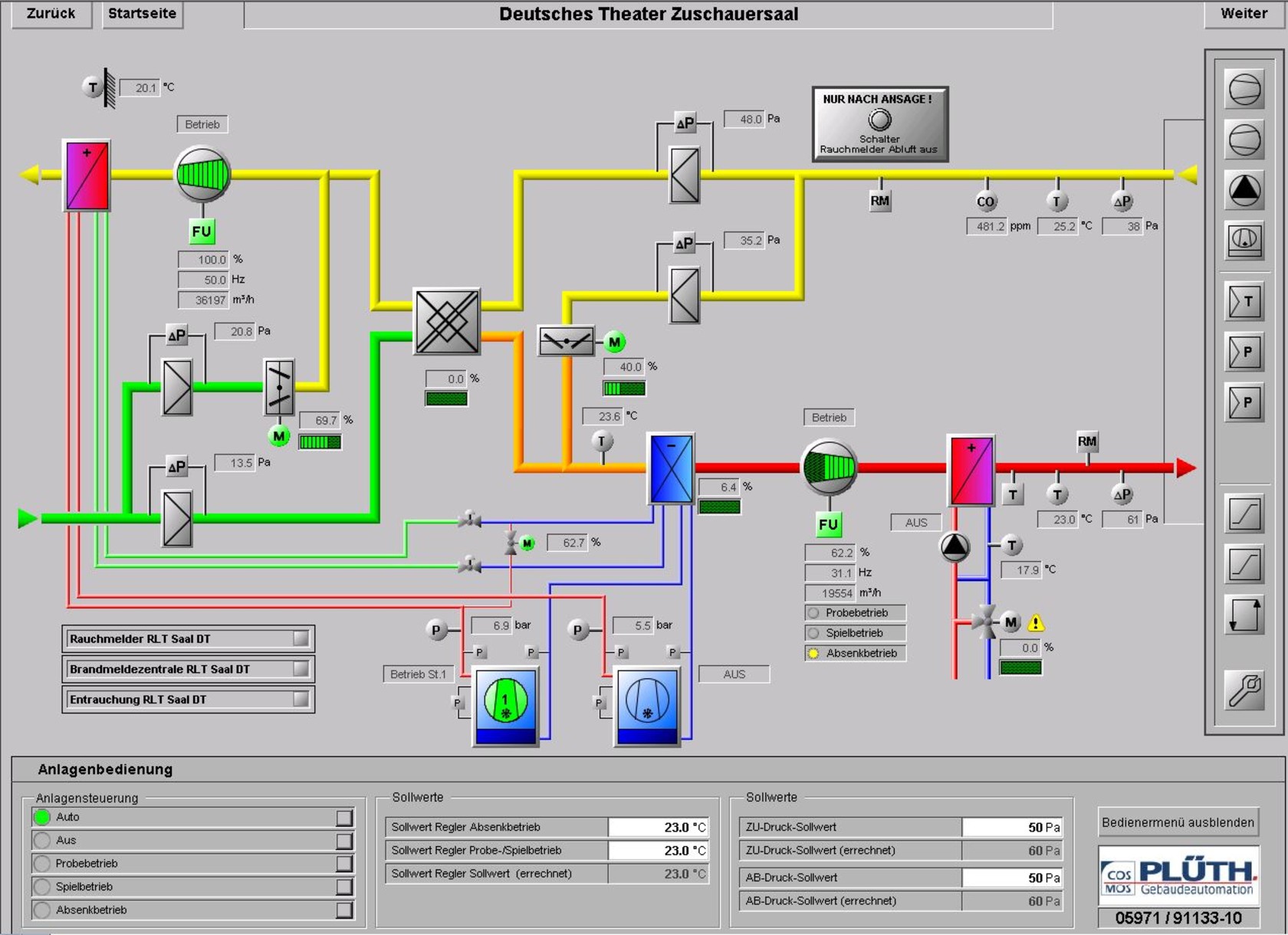Click the mixing damper 40.0 % level bar
Screen dimensions: 1288x935
pyautogui.click(x=624, y=389)
